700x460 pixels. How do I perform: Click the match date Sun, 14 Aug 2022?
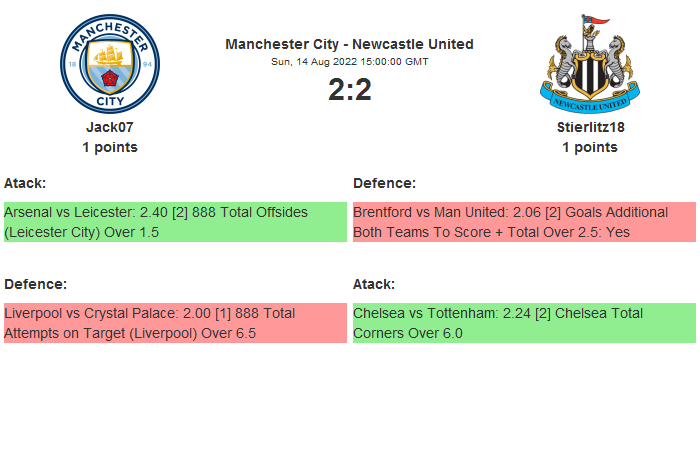(x=349, y=62)
